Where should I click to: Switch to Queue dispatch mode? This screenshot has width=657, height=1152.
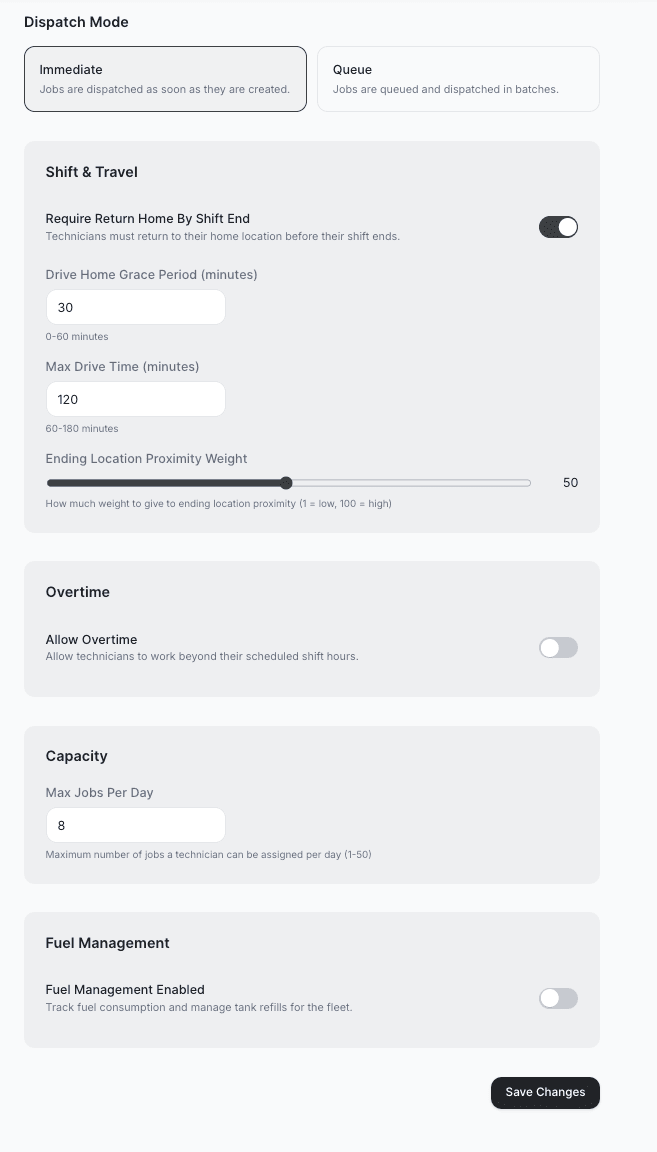click(x=457, y=78)
